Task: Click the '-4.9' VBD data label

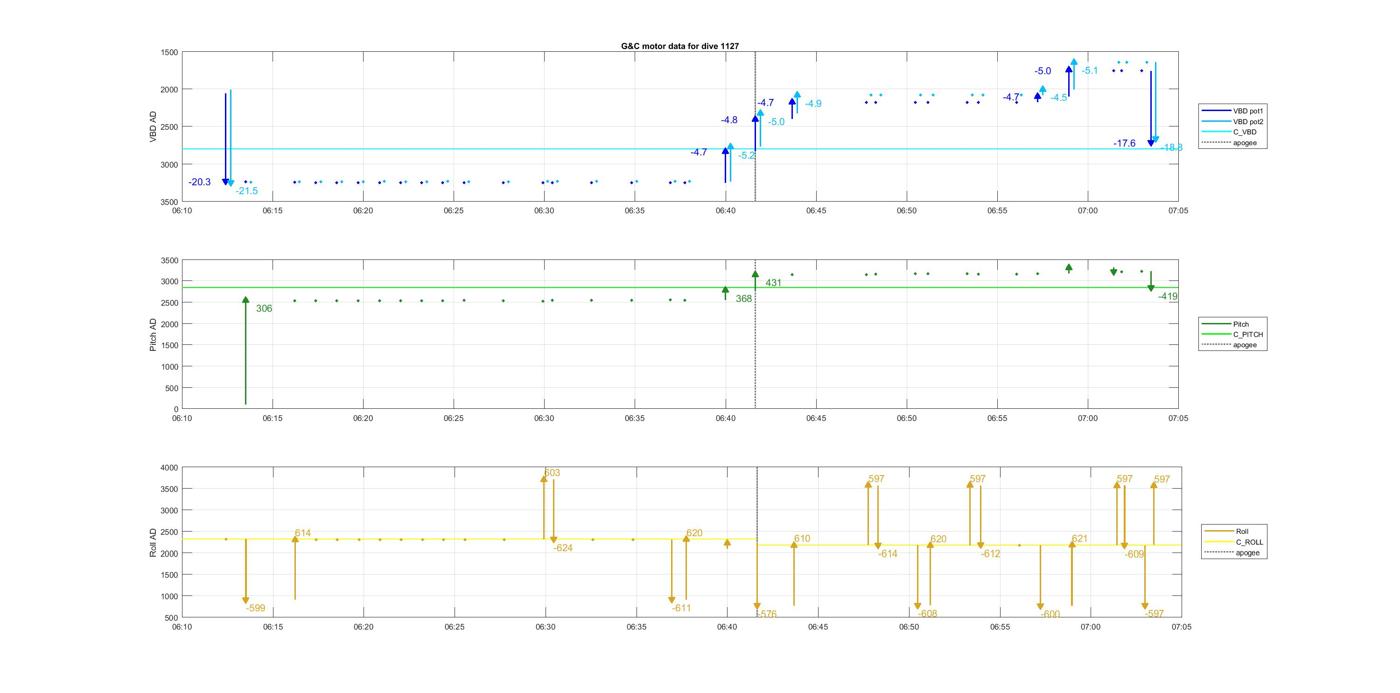Action: tap(813, 104)
